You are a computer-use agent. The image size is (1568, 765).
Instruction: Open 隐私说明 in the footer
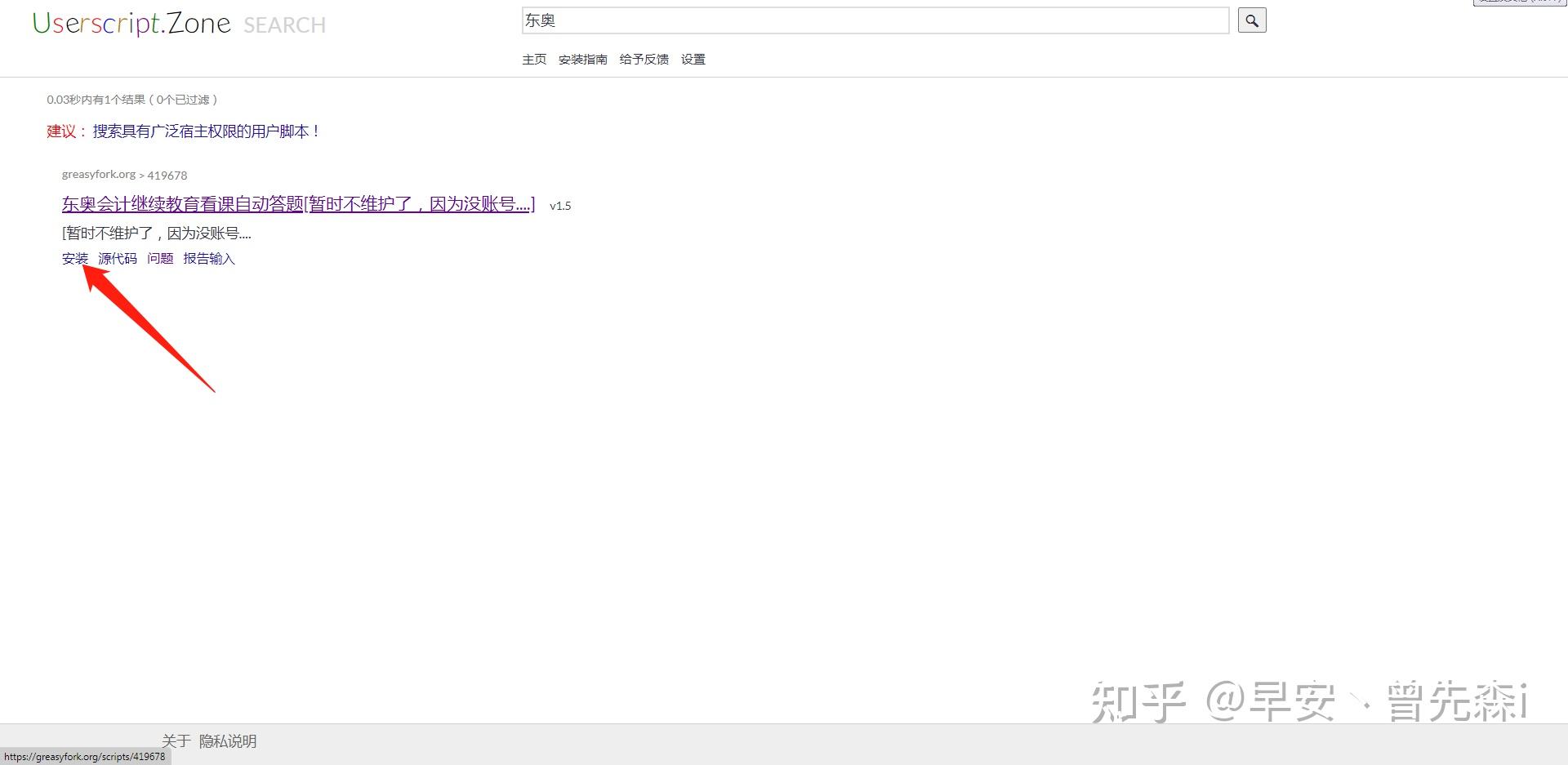[x=228, y=741]
